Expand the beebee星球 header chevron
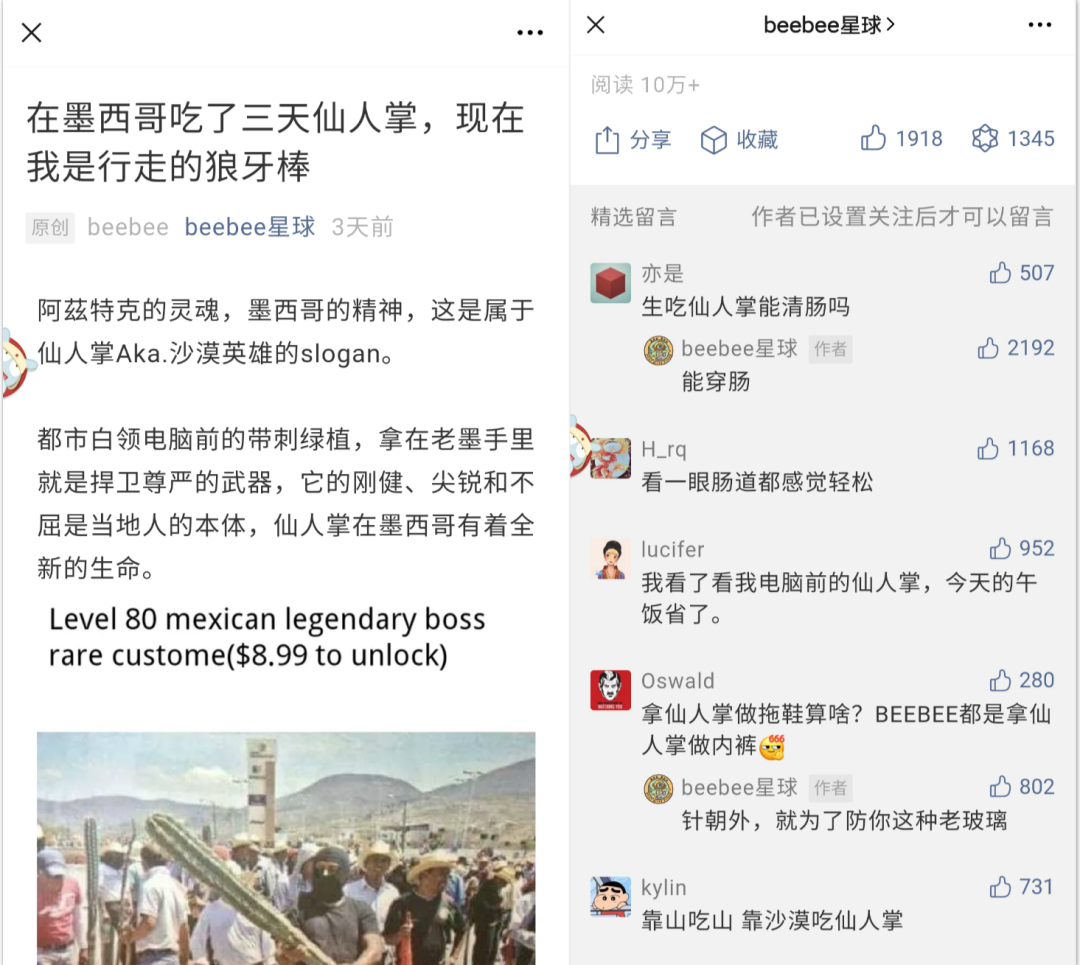The image size is (1080, 965). (x=891, y=25)
